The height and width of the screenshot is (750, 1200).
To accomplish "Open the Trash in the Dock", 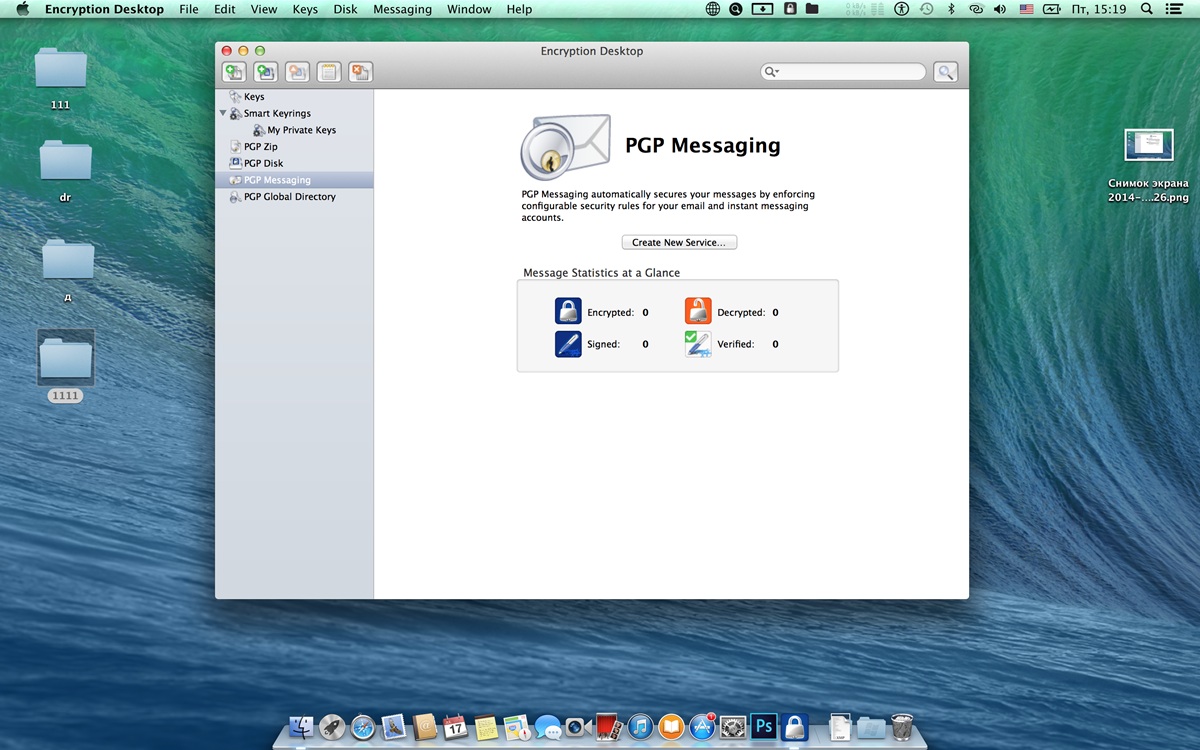I will point(901,727).
